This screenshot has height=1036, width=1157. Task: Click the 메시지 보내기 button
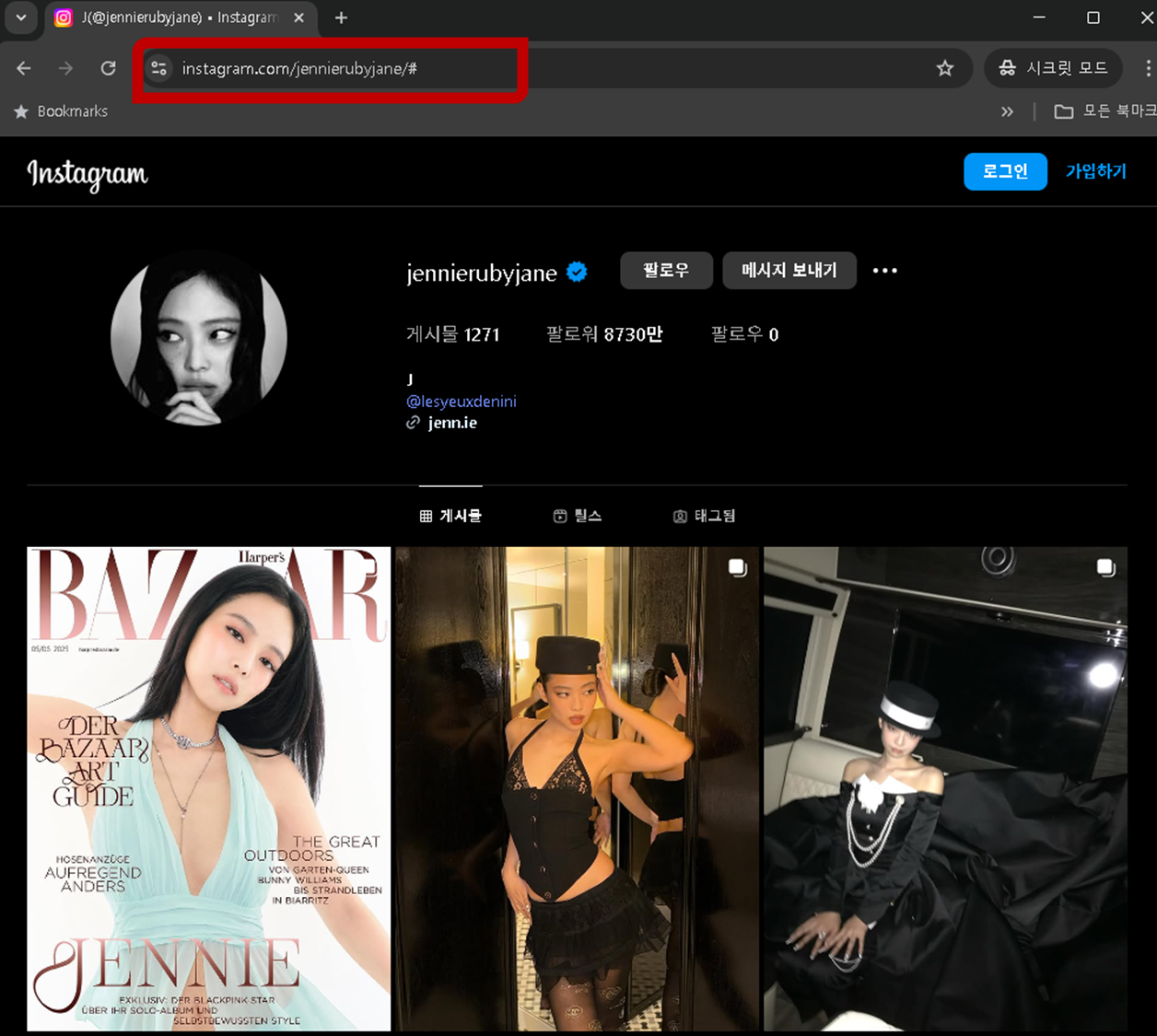(789, 271)
